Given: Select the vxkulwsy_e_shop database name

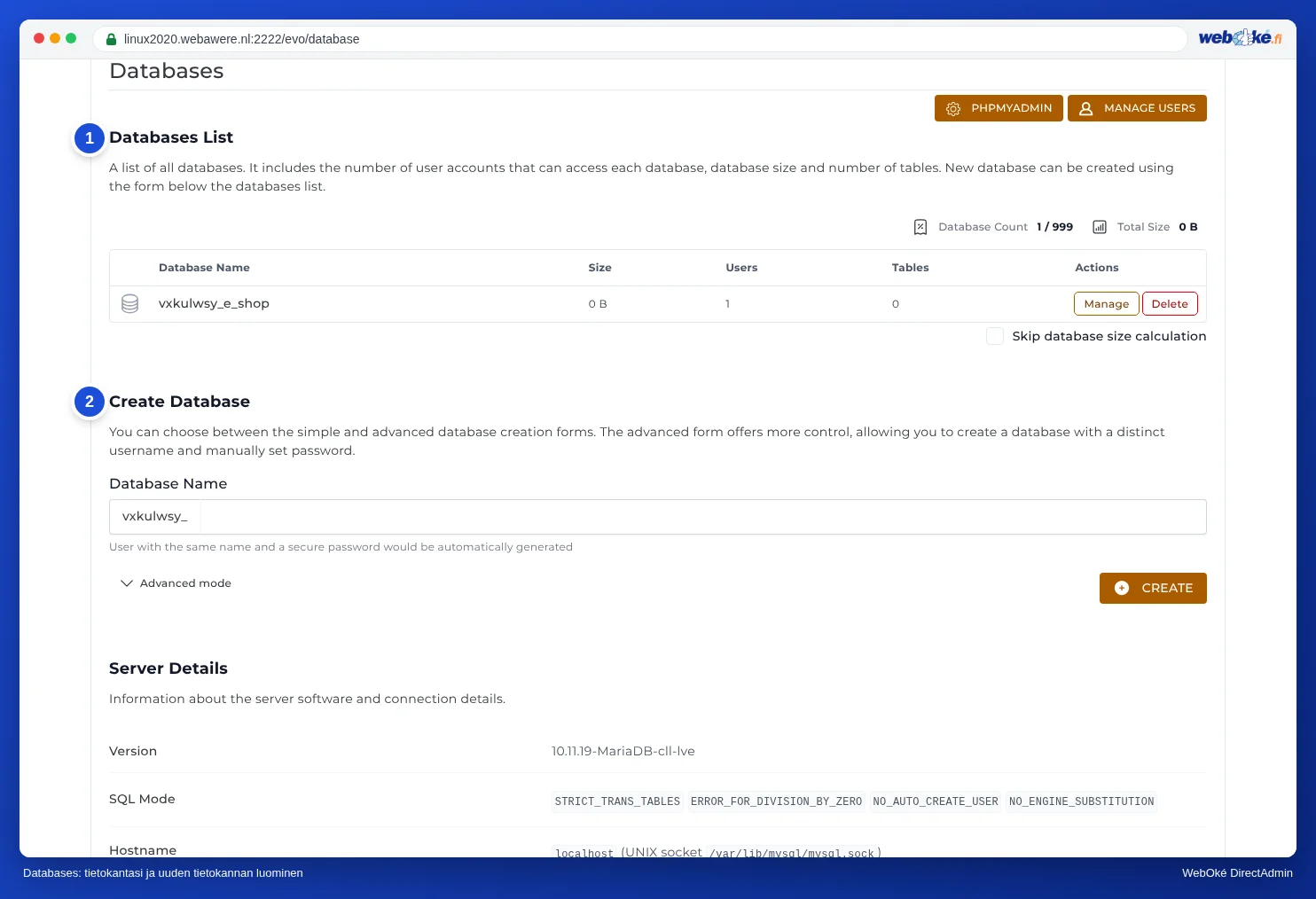Looking at the screenshot, I should click(214, 303).
